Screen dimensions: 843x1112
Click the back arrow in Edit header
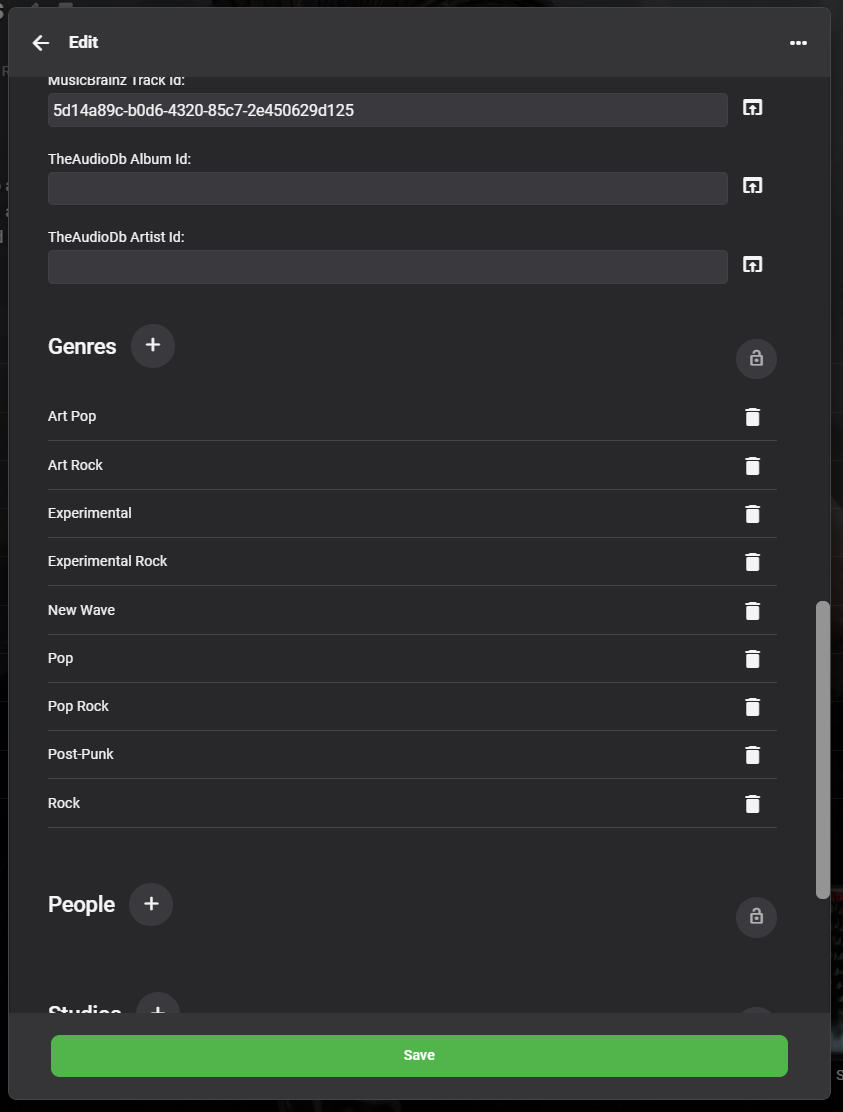click(40, 43)
